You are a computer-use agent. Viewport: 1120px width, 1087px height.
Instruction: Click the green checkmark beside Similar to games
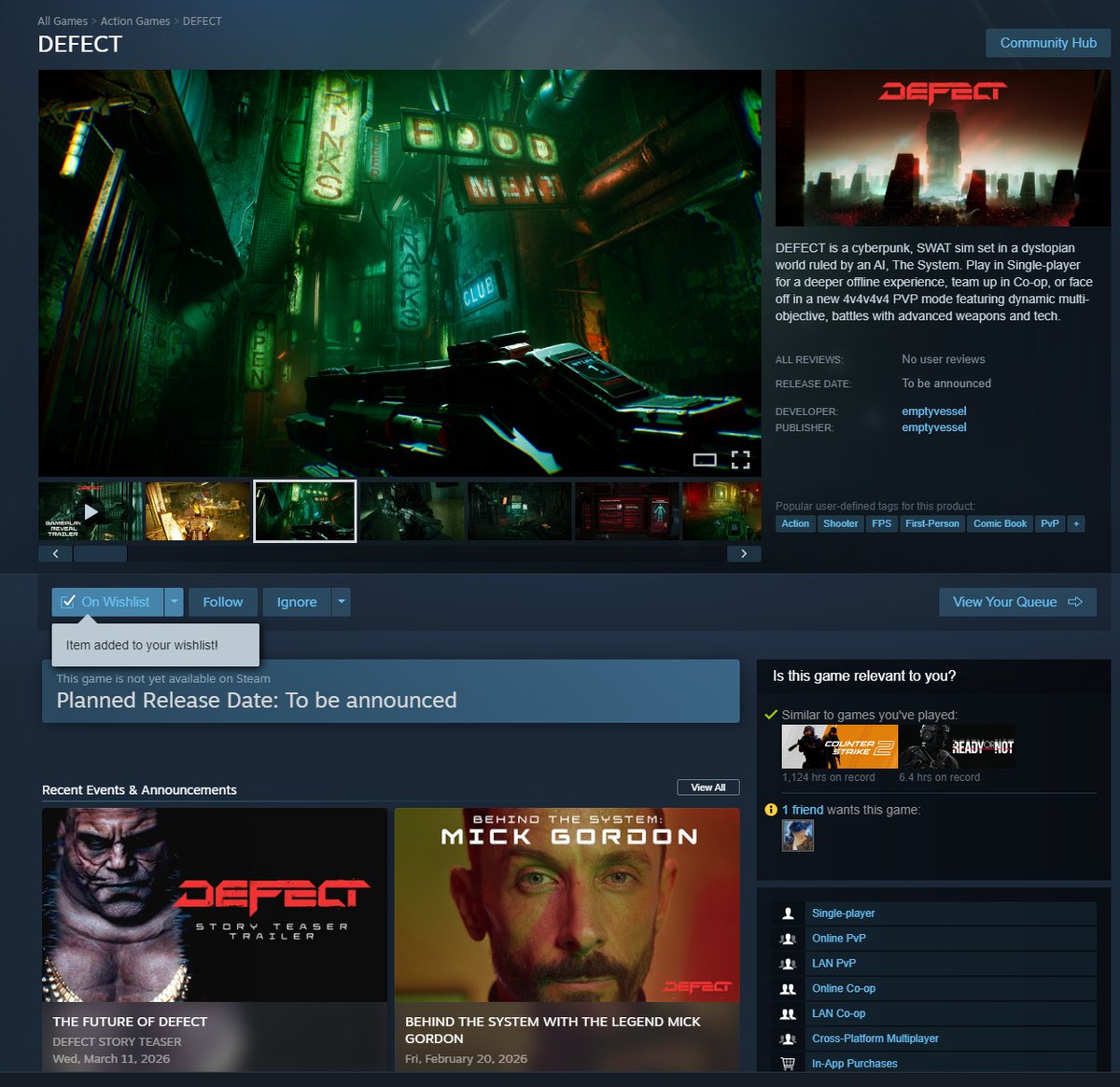pyautogui.click(x=771, y=715)
